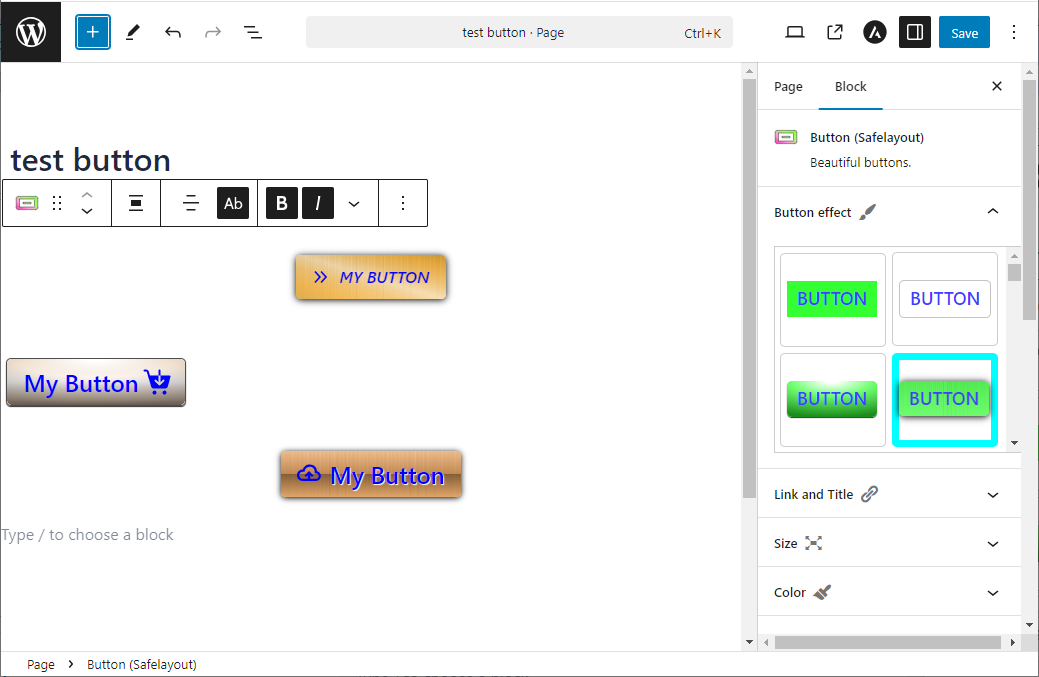Choose the green gradient button effect
This screenshot has width=1039, height=677.
(832, 399)
